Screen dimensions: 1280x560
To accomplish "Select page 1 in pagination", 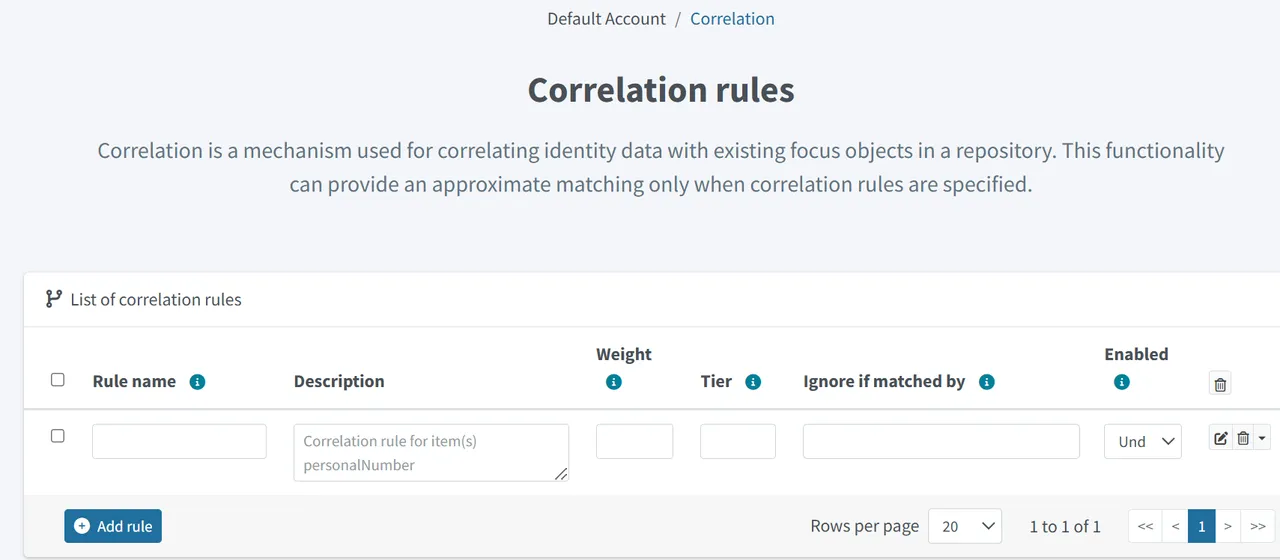I will (x=1202, y=526).
